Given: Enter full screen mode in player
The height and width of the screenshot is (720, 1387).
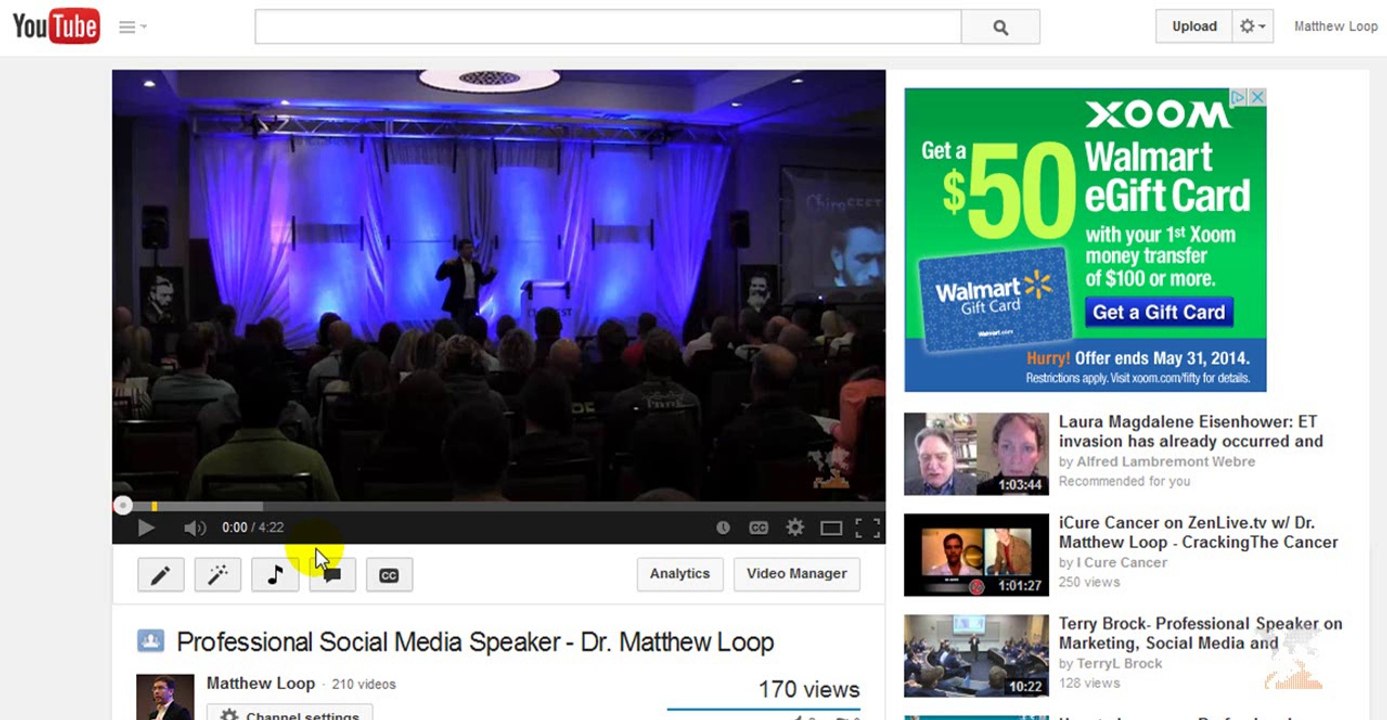Looking at the screenshot, I should (x=867, y=528).
